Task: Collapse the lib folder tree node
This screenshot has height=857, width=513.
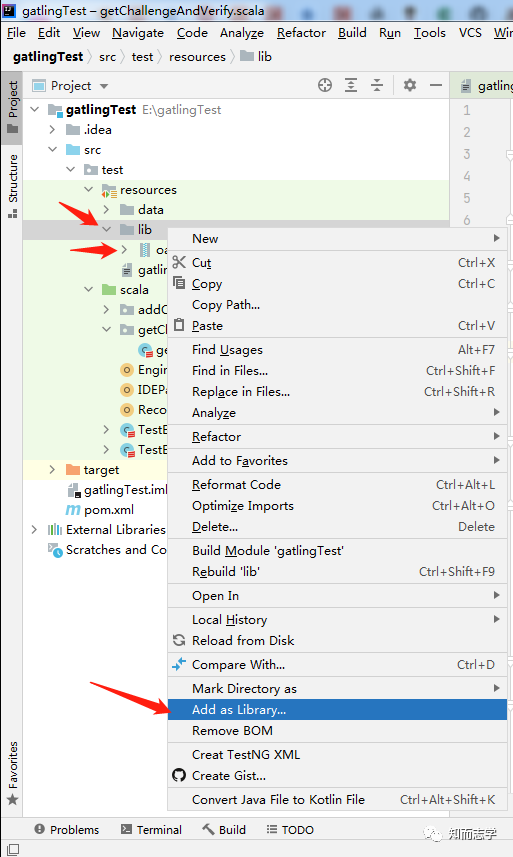Action: (107, 230)
